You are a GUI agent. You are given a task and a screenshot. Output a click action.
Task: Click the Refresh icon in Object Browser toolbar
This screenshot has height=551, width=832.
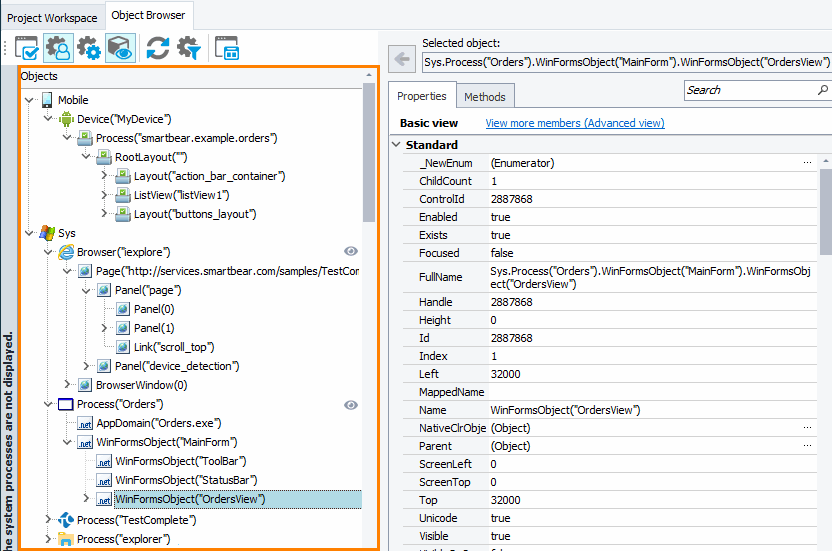[x=157, y=47]
